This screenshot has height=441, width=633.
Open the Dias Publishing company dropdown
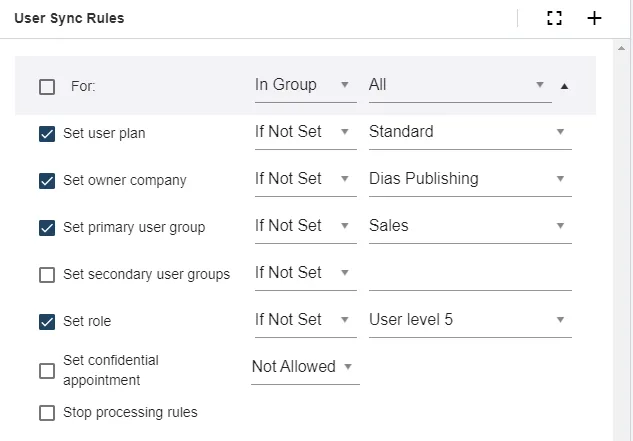pyautogui.click(x=468, y=179)
